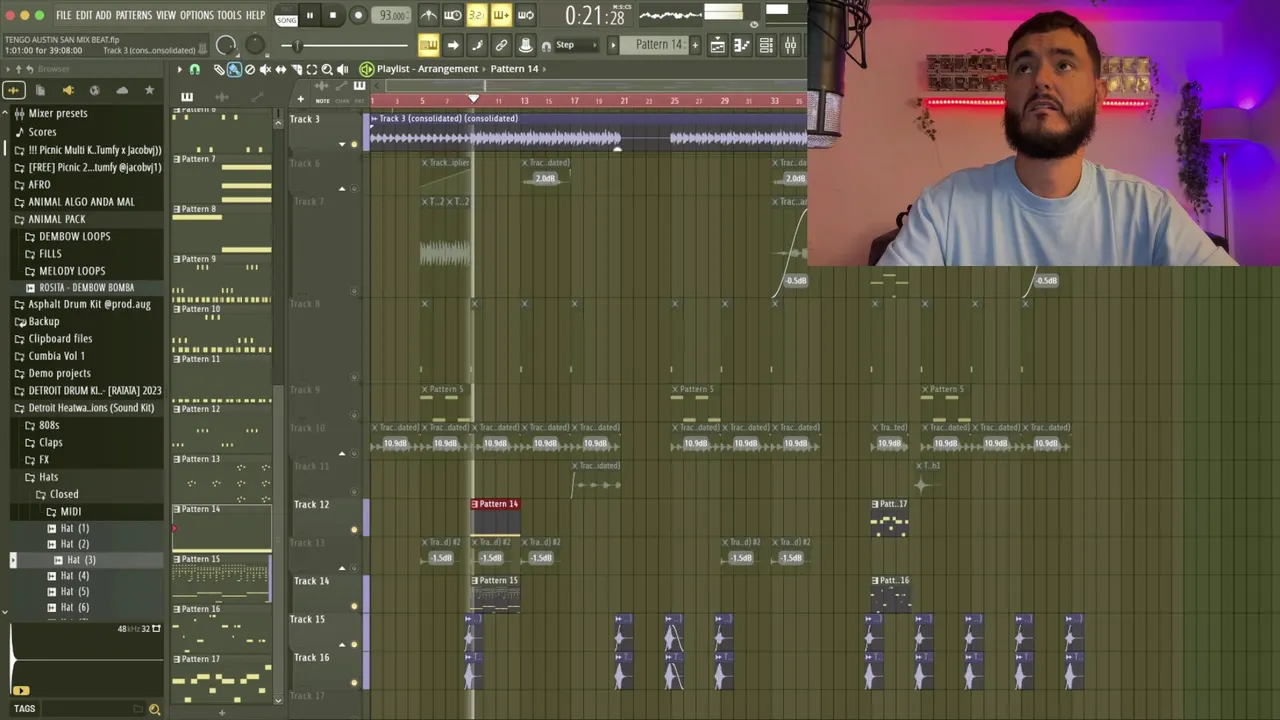Open the DEMBOW LOOPS folder
The width and height of the screenshot is (1280, 720).
point(75,236)
